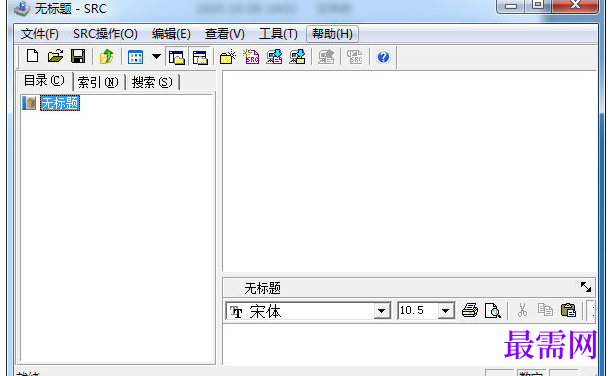The height and width of the screenshot is (376, 616).
Task: Print with the printer icon
Action: 470,310
